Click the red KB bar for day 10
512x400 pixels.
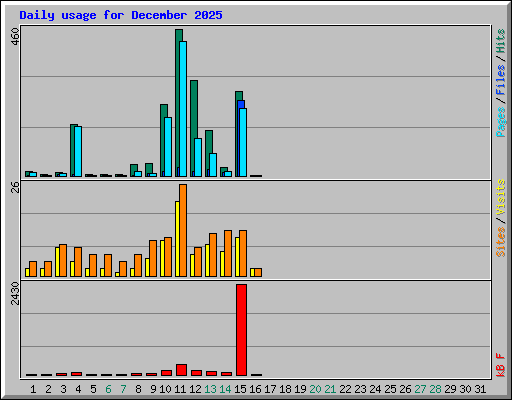[166, 373]
